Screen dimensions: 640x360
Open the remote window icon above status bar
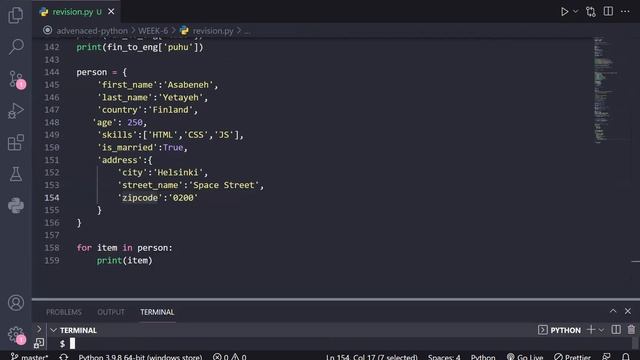[x=39, y=343]
